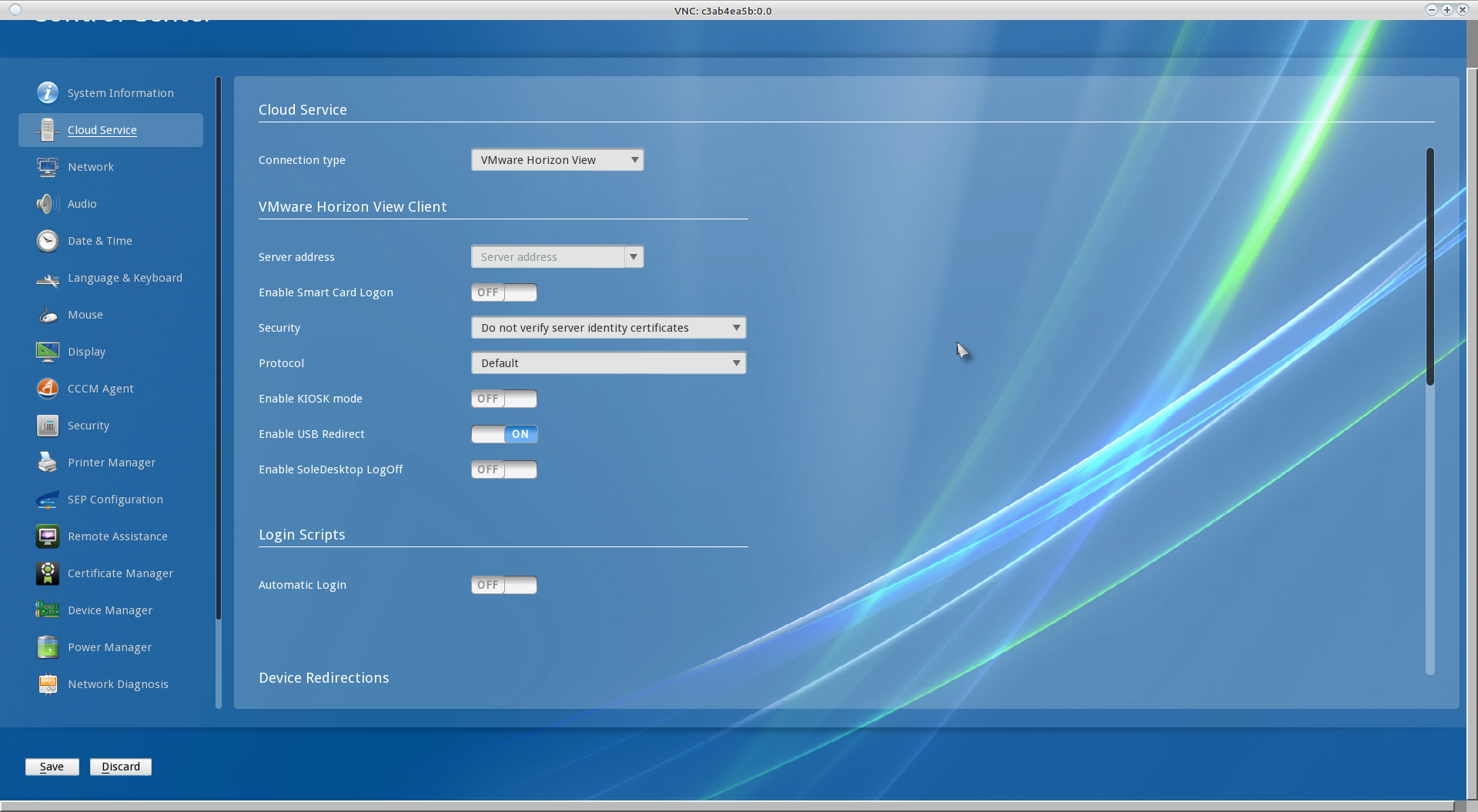The height and width of the screenshot is (812, 1478).
Task: Turn off Enable USB Redirect switch
Action: pyautogui.click(x=504, y=434)
